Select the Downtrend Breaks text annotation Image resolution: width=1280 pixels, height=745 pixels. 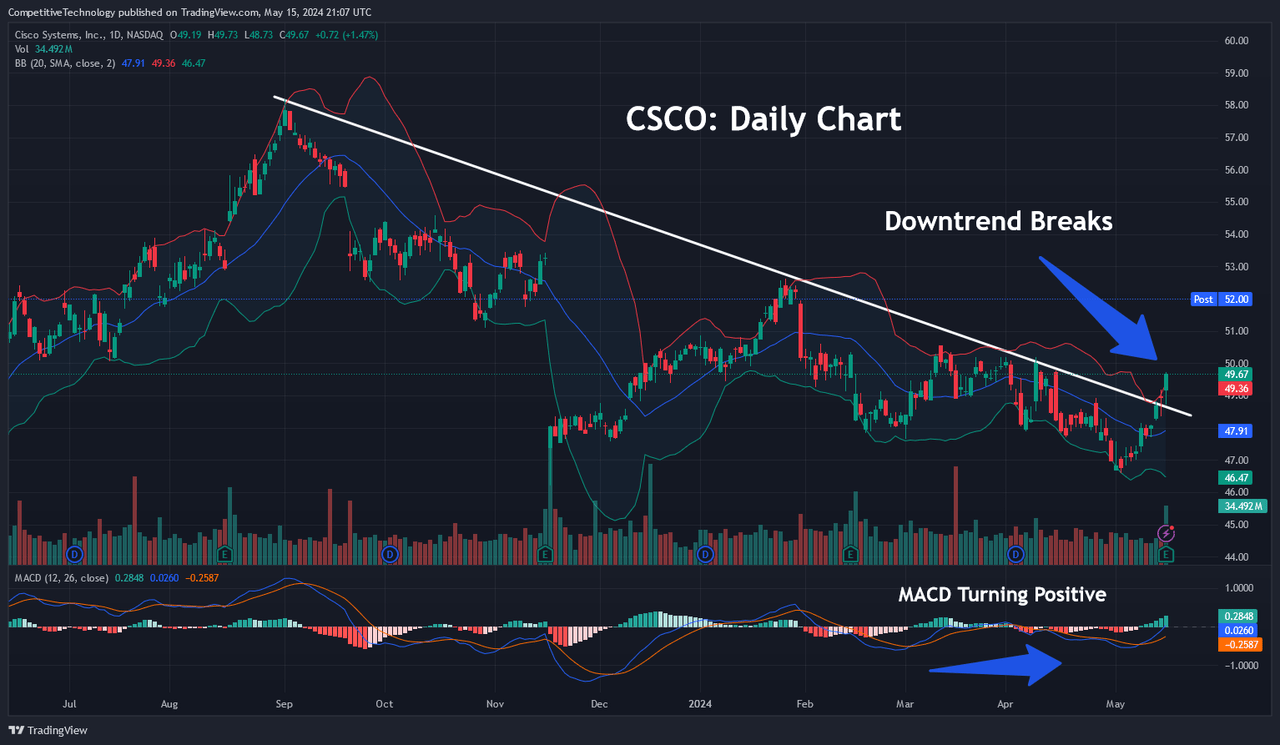[x=998, y=221]
